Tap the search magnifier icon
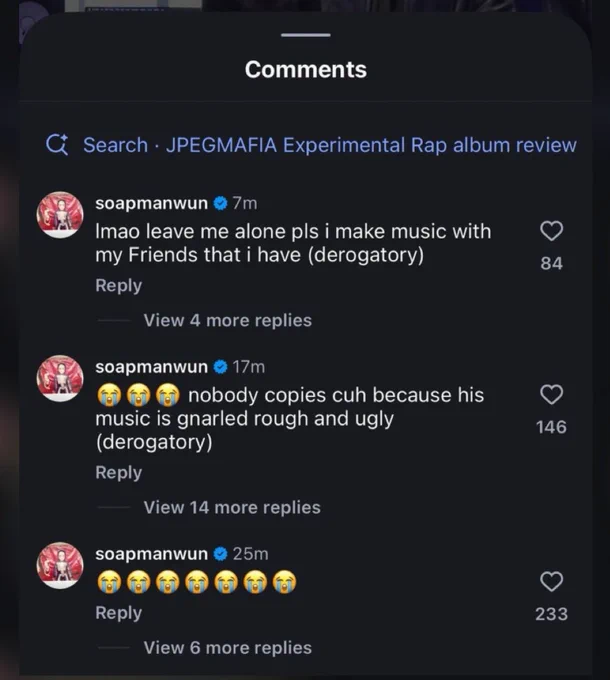This screenshot has height=680, width=610. (57, 144)
